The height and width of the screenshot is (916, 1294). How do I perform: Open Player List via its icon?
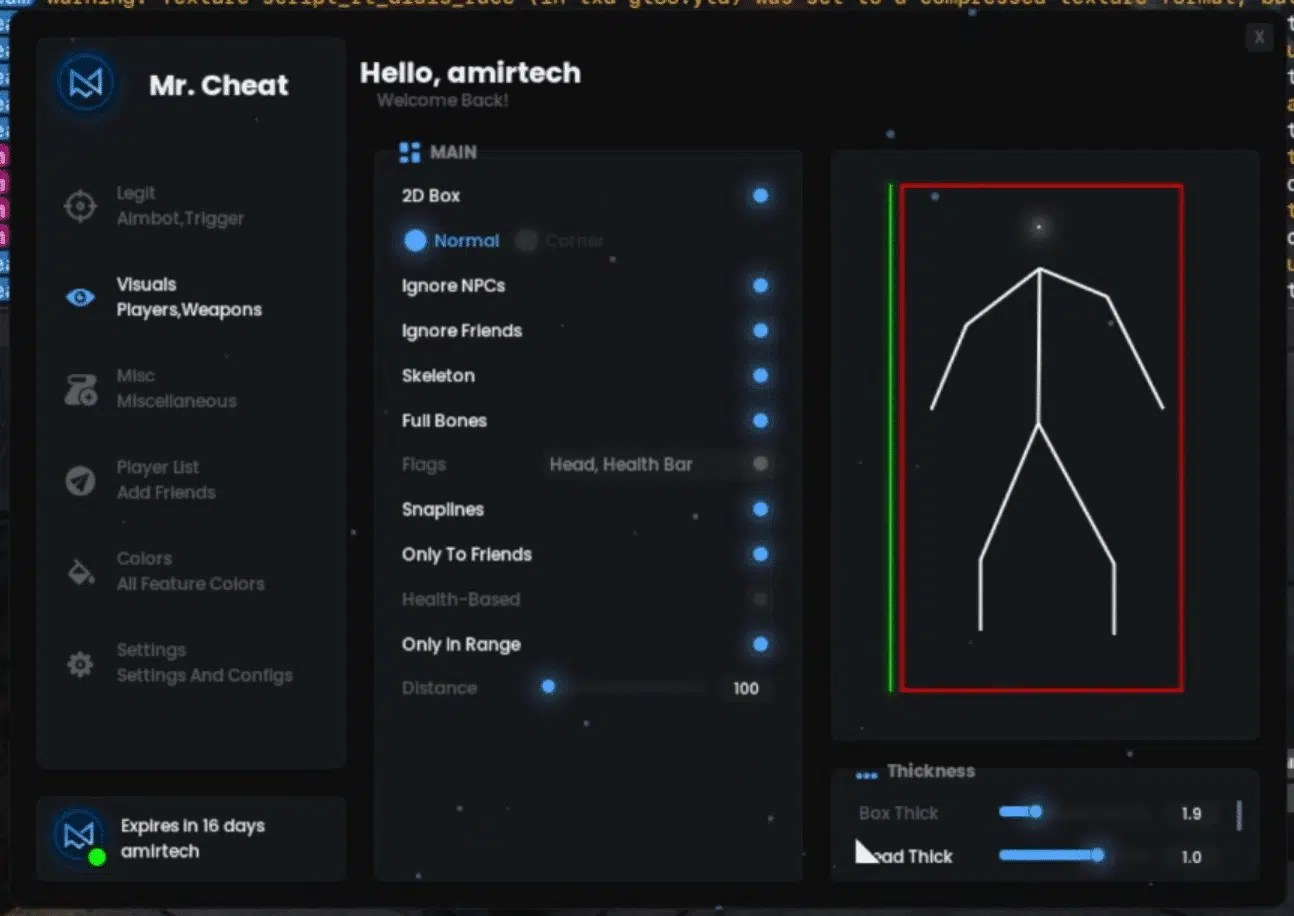tap(80, 479)
